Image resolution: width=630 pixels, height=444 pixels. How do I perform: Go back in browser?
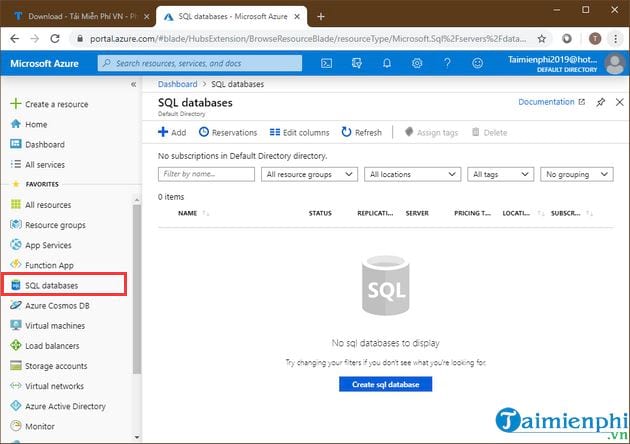(x=15, y=39)
